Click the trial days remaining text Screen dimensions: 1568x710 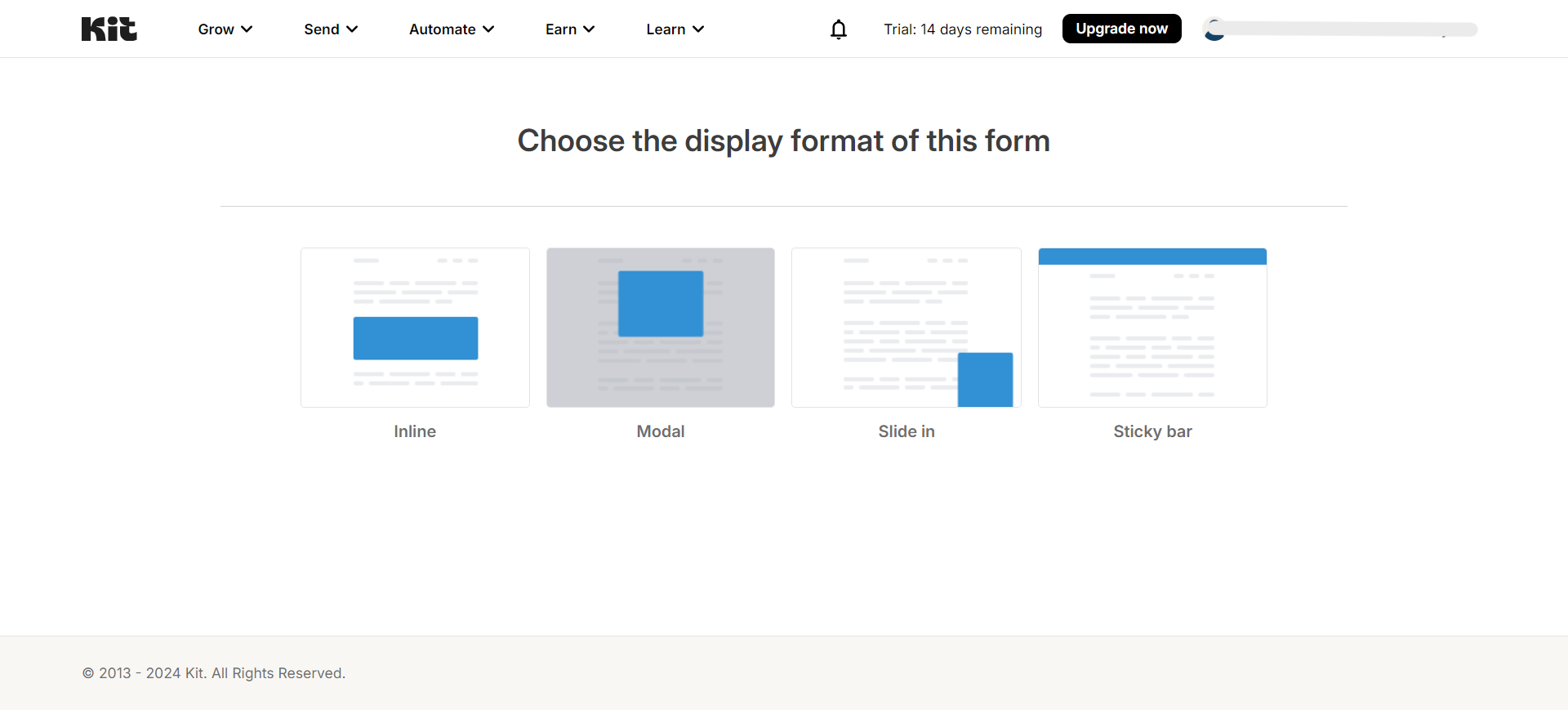[962, 29]
